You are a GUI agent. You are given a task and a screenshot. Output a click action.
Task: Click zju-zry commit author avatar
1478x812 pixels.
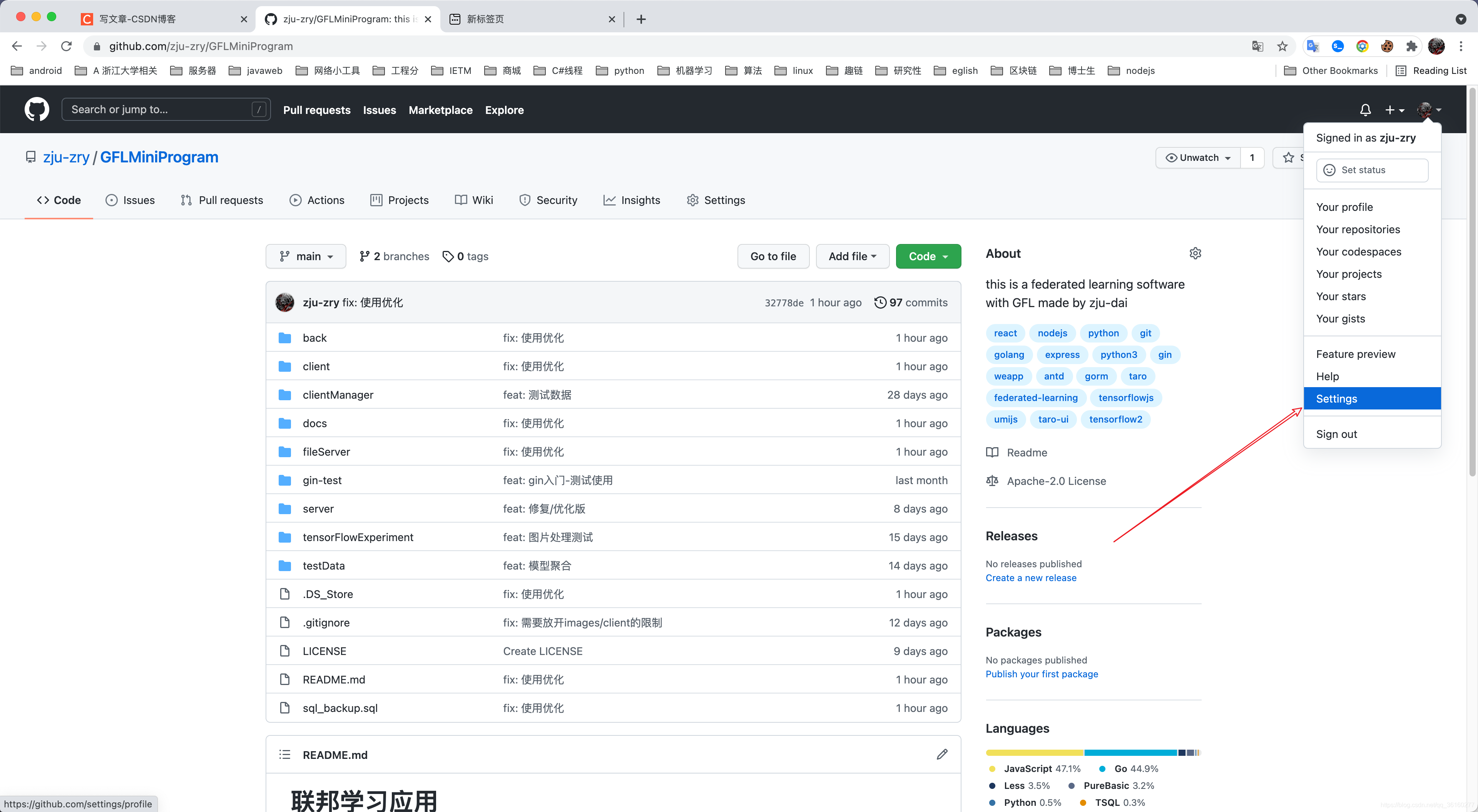pos(284,302)
